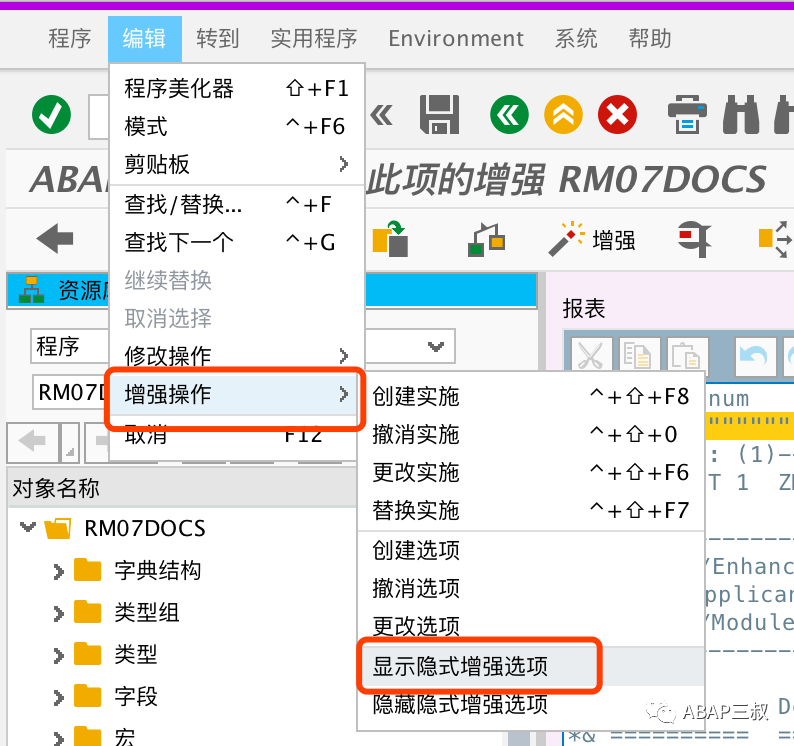The width and height of the screenshot is (794, 746).
Task: Click the 增强 magic wand button
Action: (592, 239)
